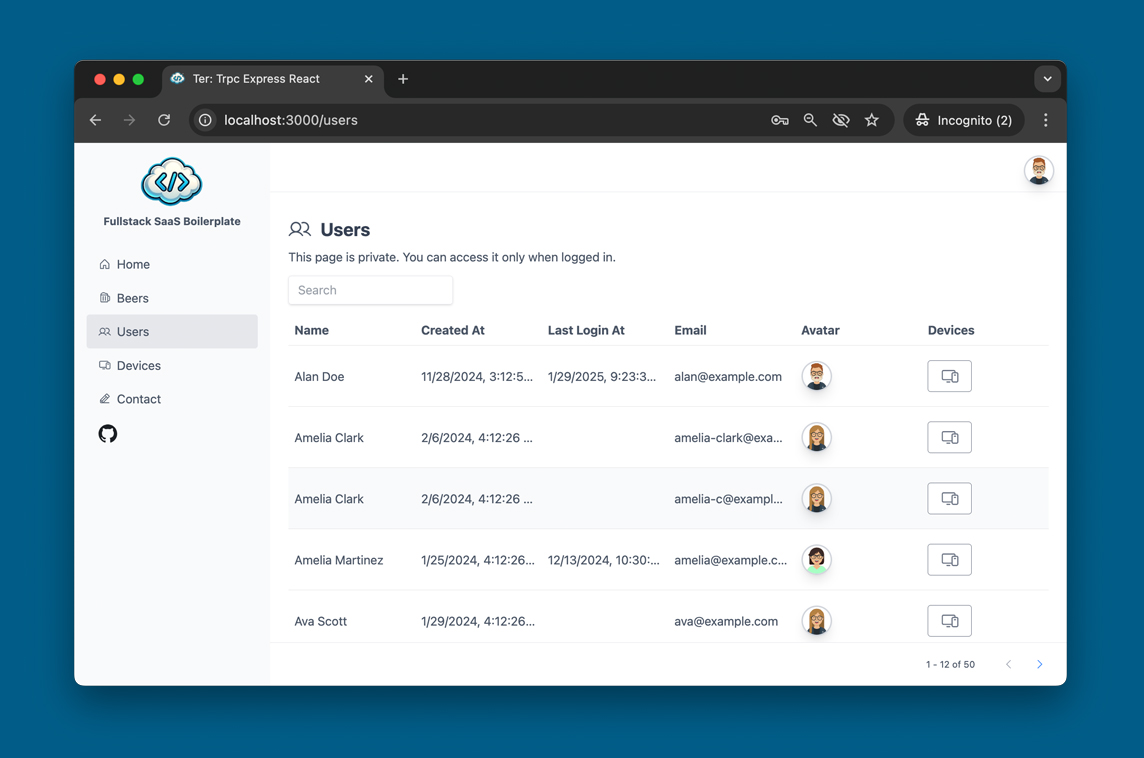Click the Ava Scott name cell
The width and height of the screenshot is (1144, 758).
[x=320, y=622]
